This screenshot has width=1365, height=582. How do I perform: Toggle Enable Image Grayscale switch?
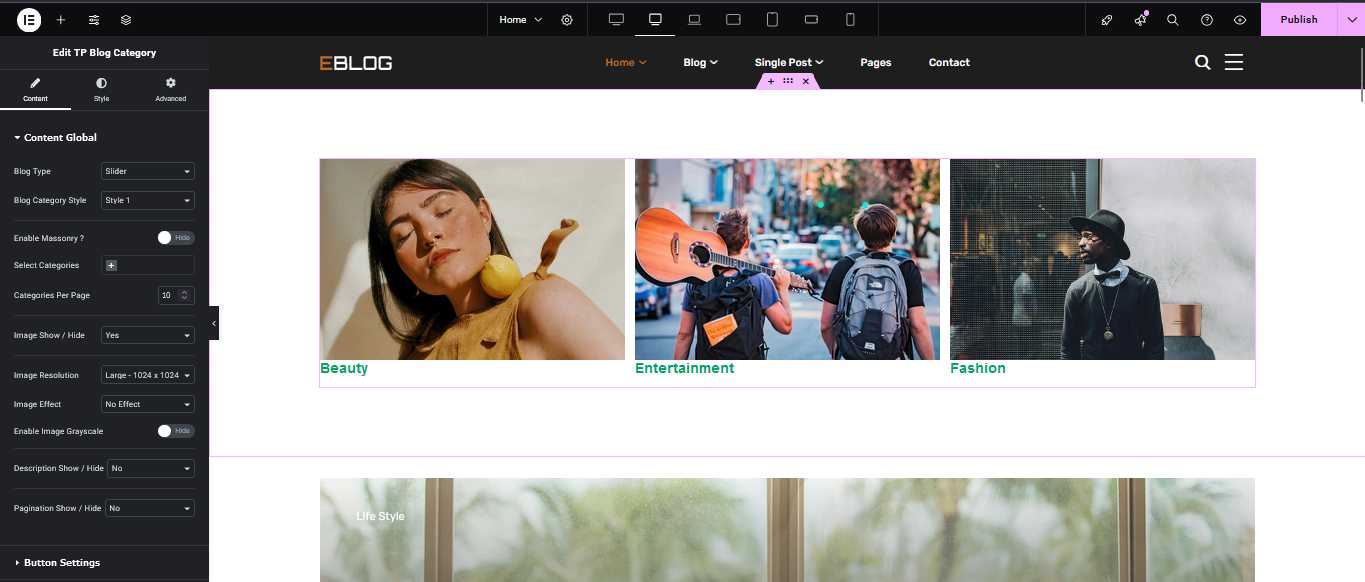(175, 431)
